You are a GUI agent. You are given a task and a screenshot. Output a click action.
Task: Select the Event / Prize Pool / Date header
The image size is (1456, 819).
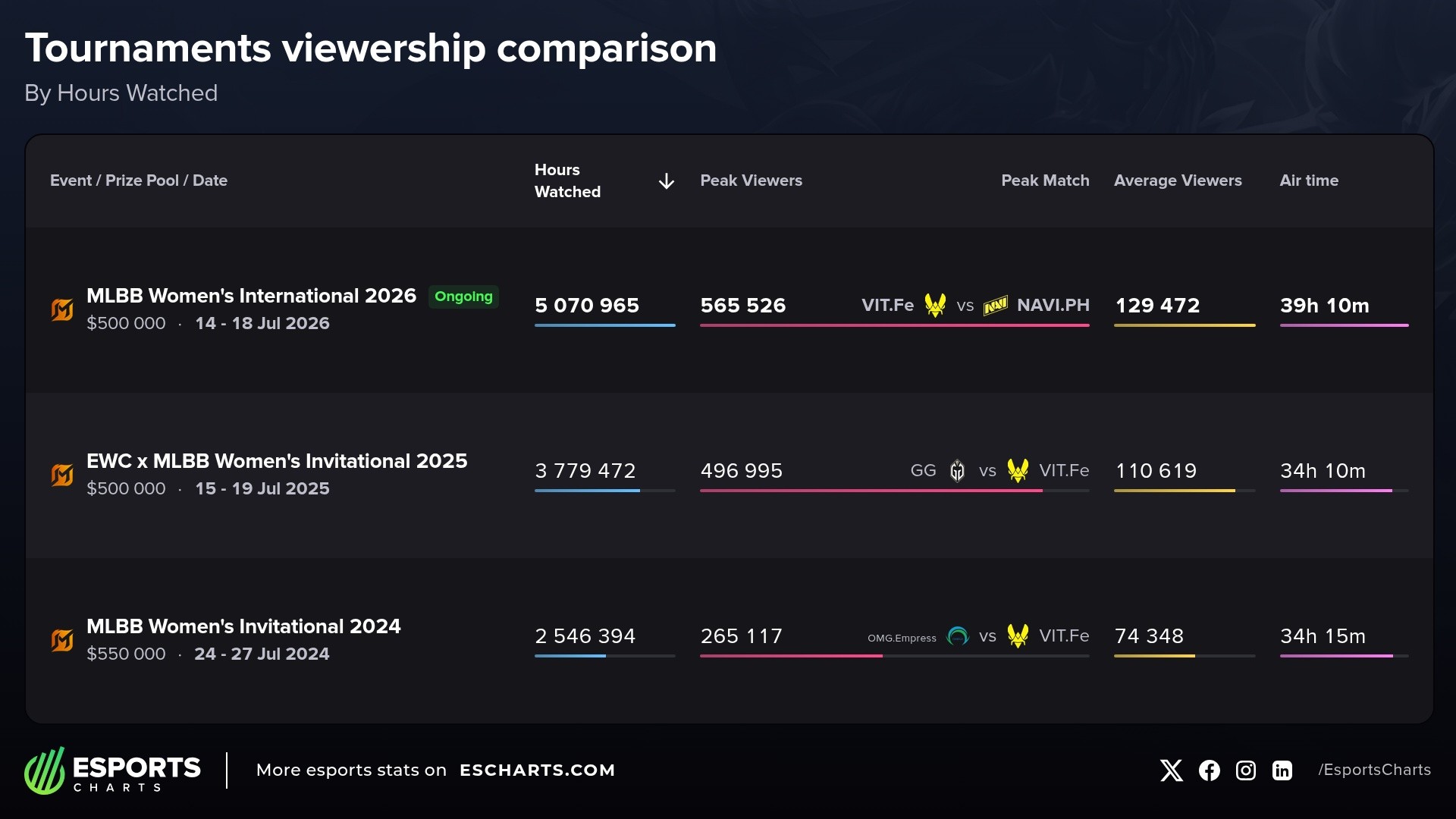coord(139,180)
